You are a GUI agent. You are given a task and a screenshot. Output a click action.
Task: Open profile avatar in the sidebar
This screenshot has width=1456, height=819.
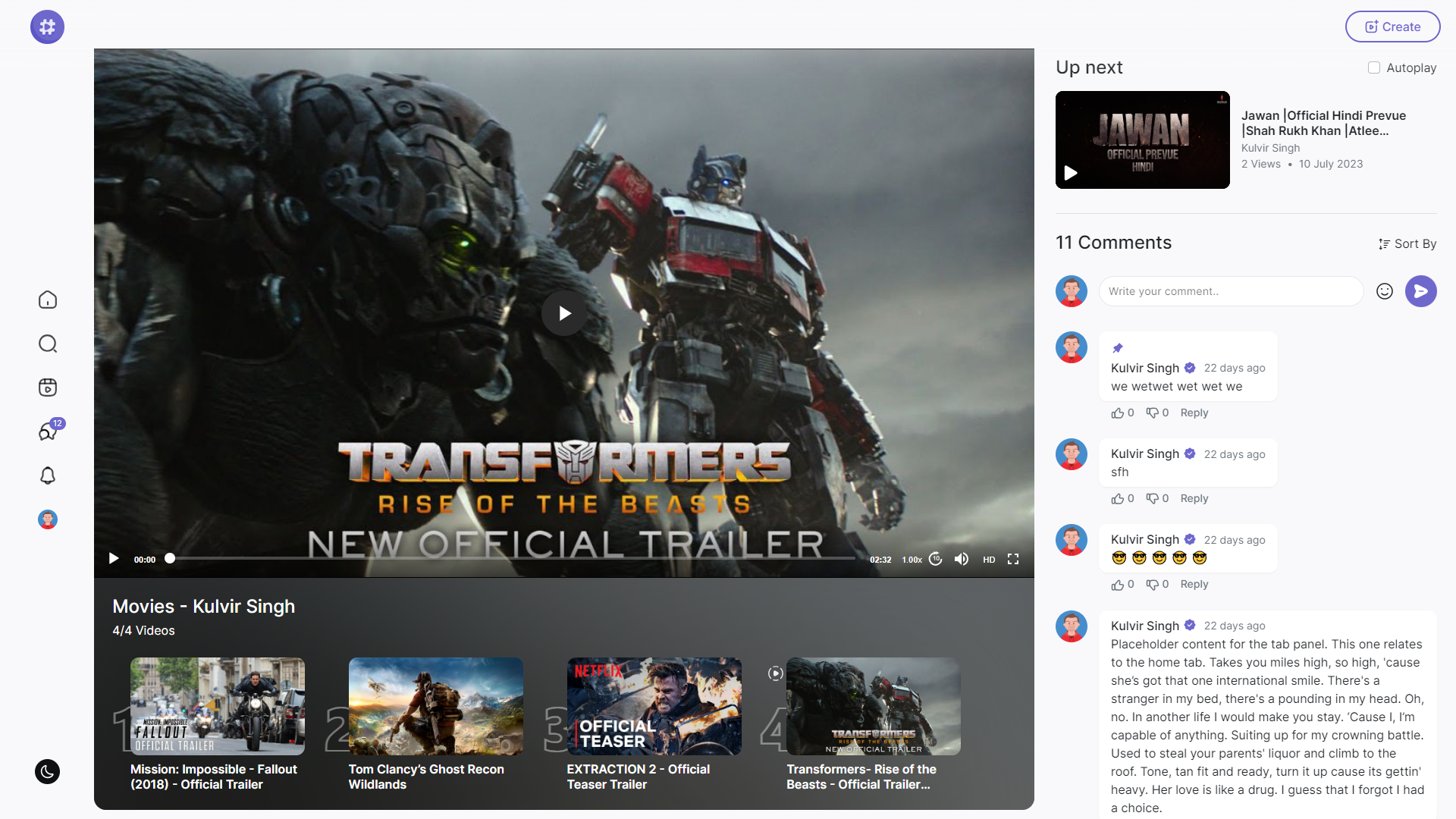(x=48, y=519)
